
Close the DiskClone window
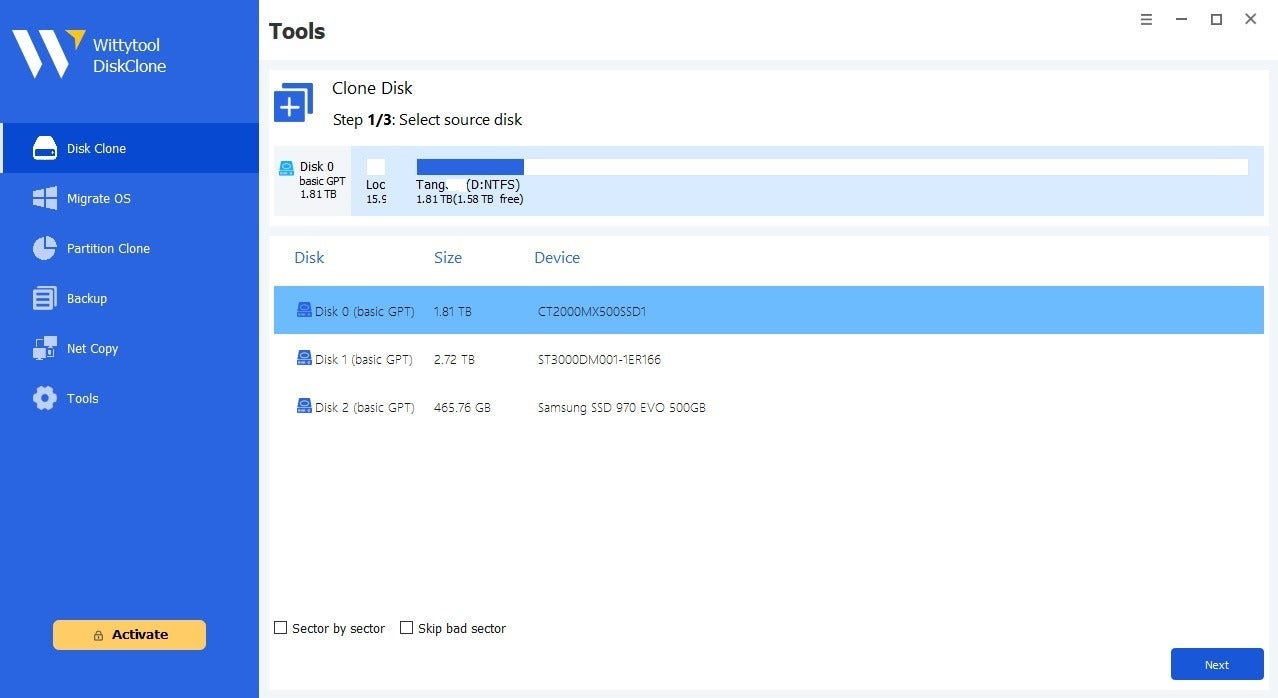(x=1251, y=19)
